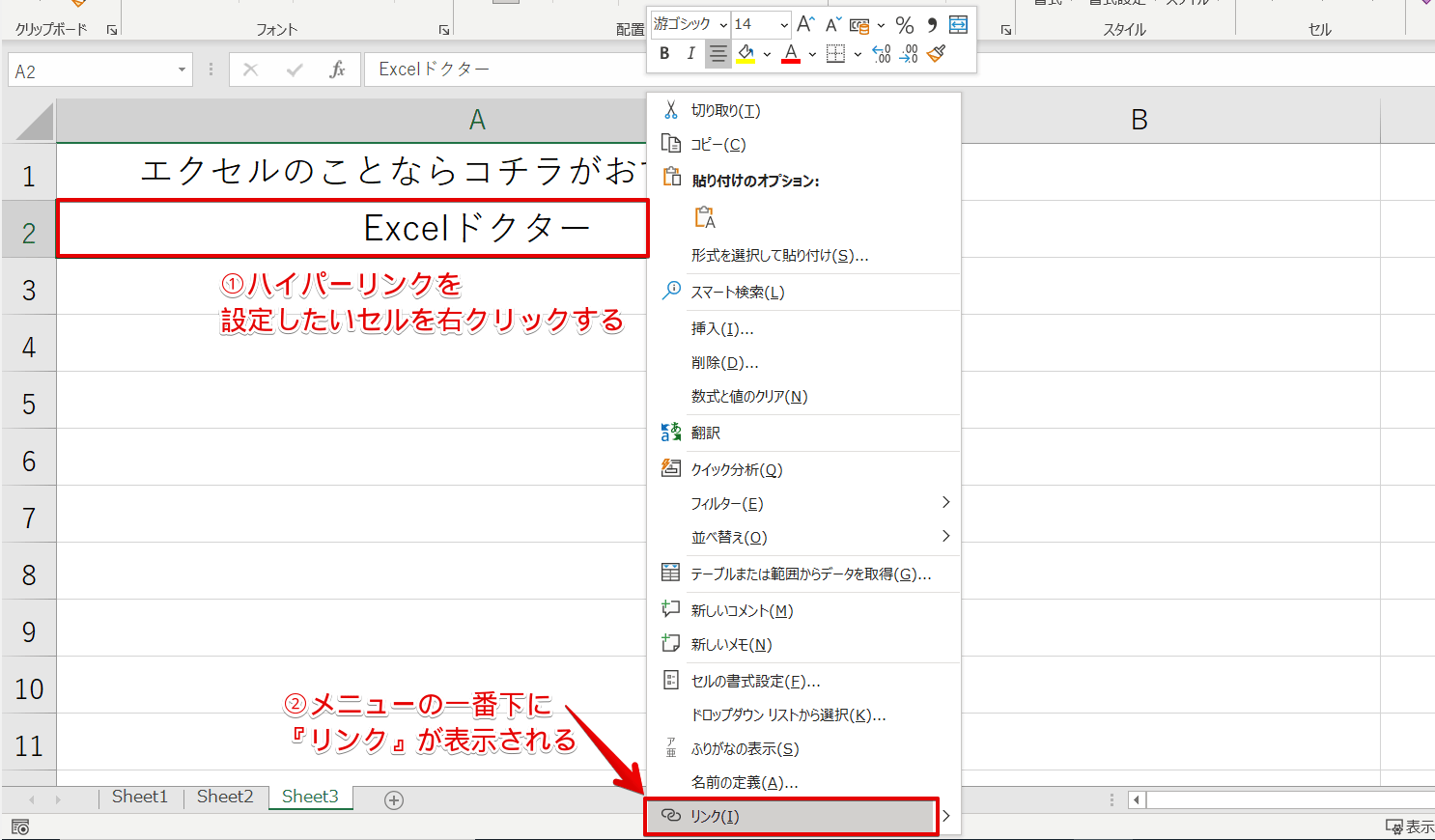Select 数式と値のクリア(N)
This screenshot has height=840, width=1435.
pyautogui.click(x=803, y=397)
